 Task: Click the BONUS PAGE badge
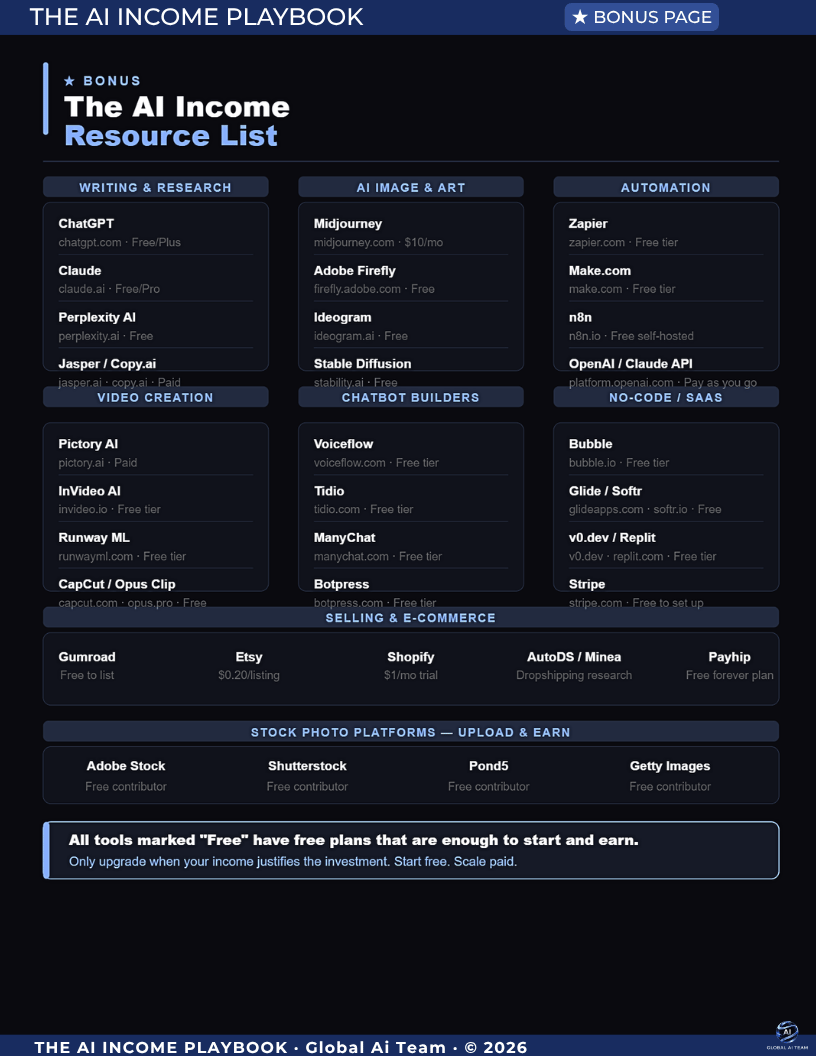[x=641, y=17]
